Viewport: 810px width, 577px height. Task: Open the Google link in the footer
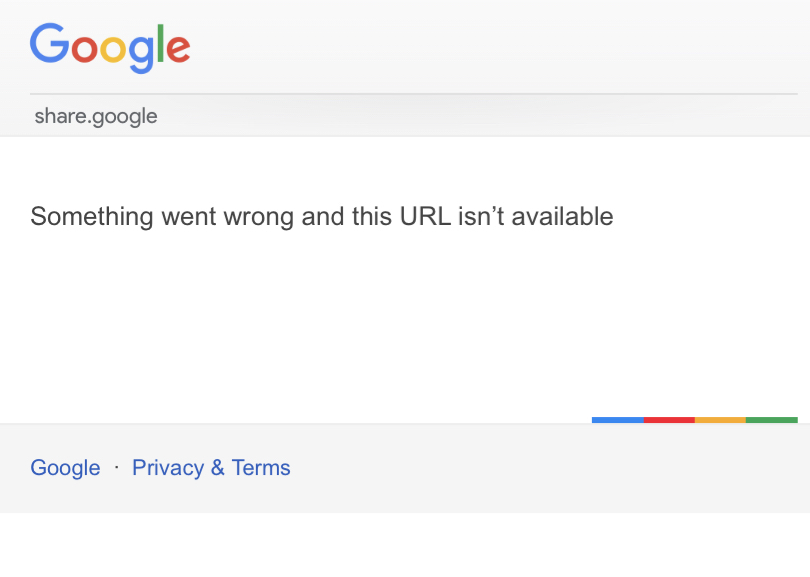pyautogui.click(x=65, y=468)
